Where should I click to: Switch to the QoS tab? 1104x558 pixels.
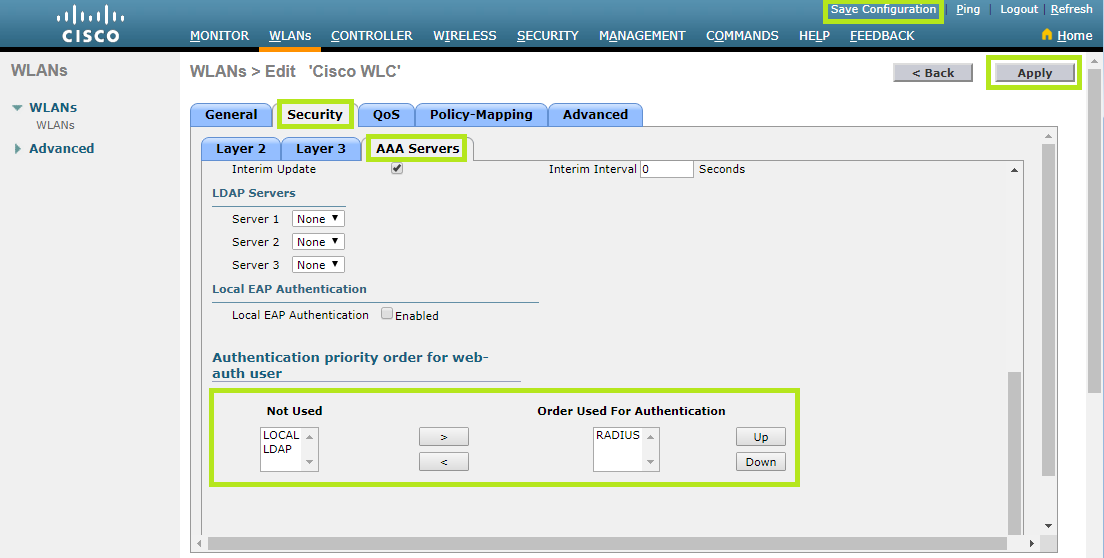pyautogui.click(x=386, y=115)
